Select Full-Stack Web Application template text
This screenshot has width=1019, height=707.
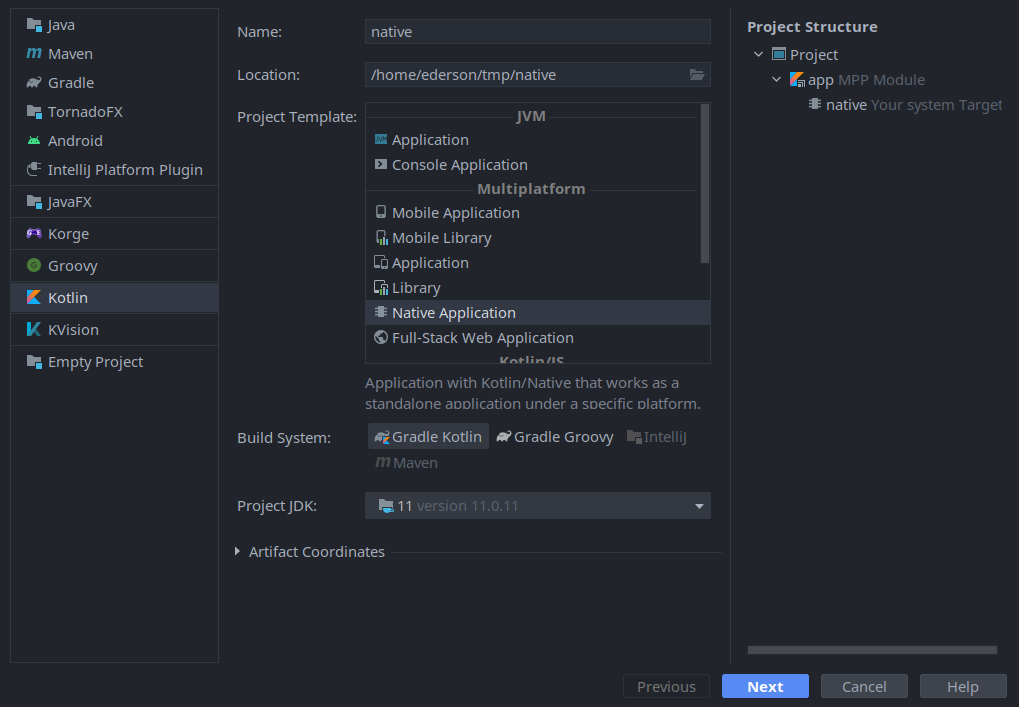[483, 338]
